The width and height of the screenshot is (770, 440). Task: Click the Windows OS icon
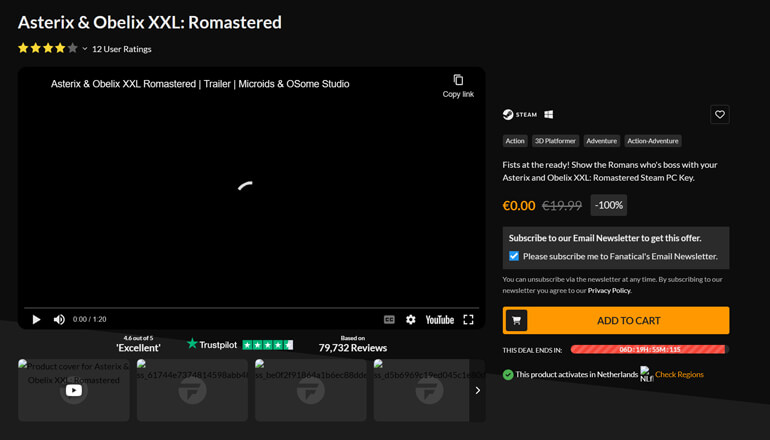point(549,114)
